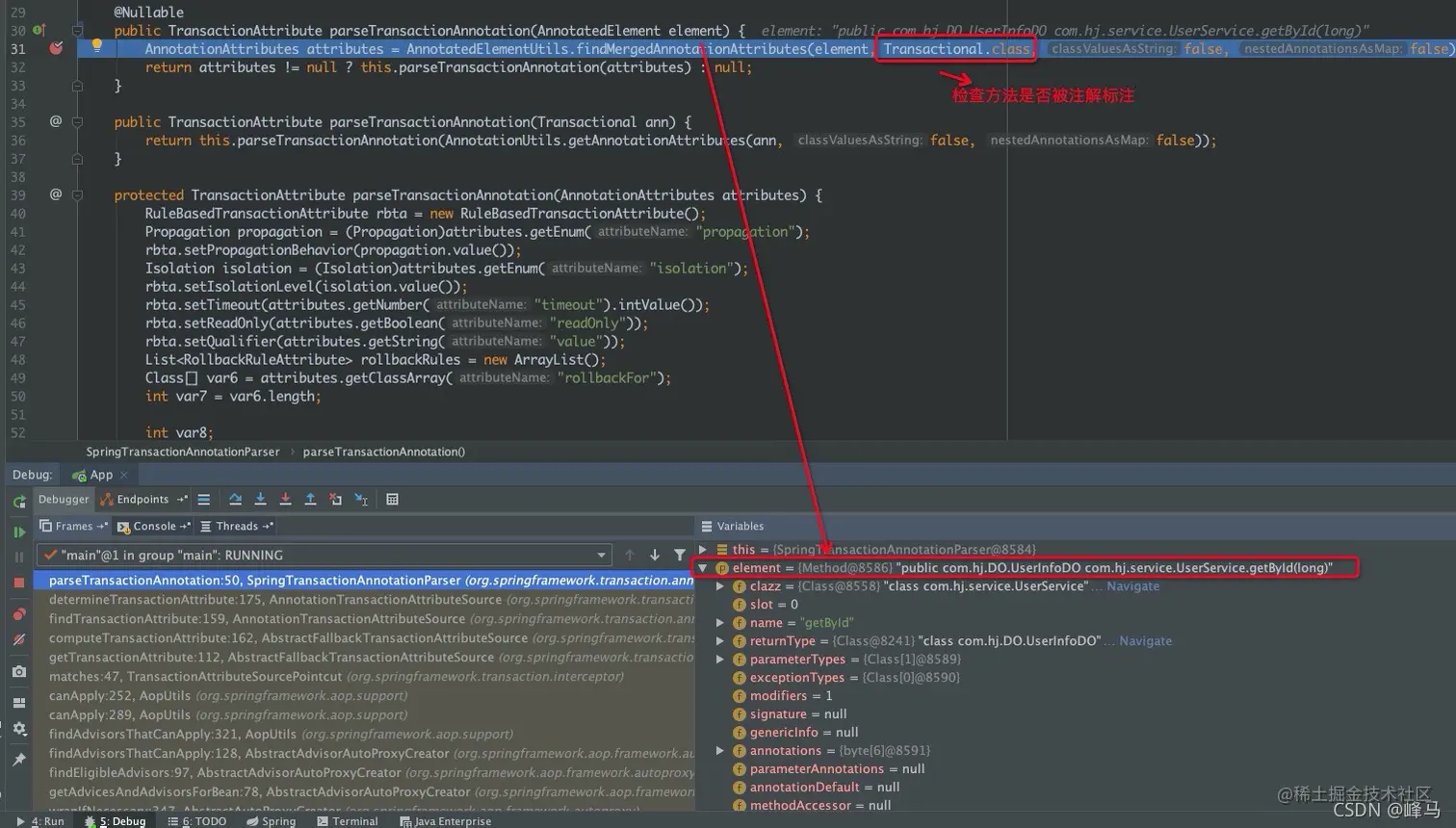Collapse the method fold at line 35
This screenshot has width=1456, height=828.
[77, 121]
